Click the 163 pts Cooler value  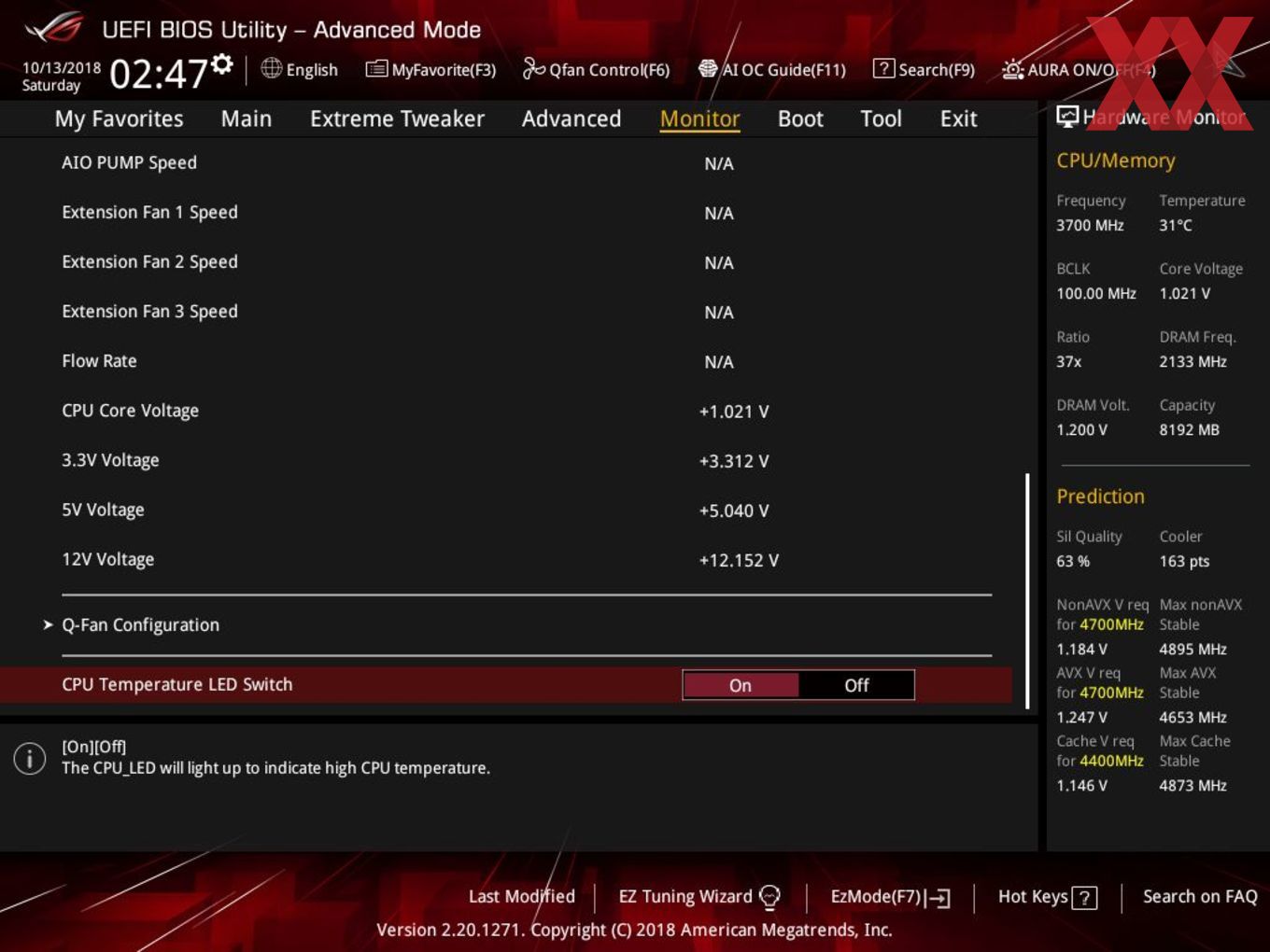1184,561
